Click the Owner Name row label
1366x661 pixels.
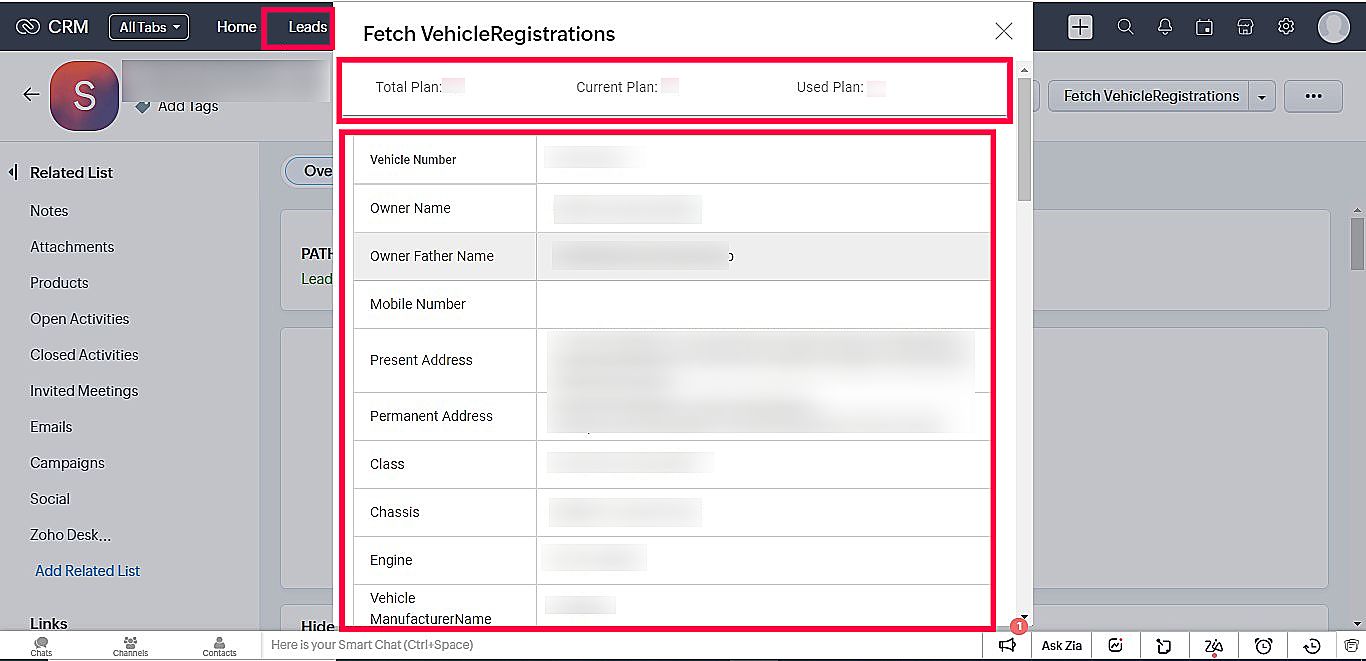click(410, 208)
